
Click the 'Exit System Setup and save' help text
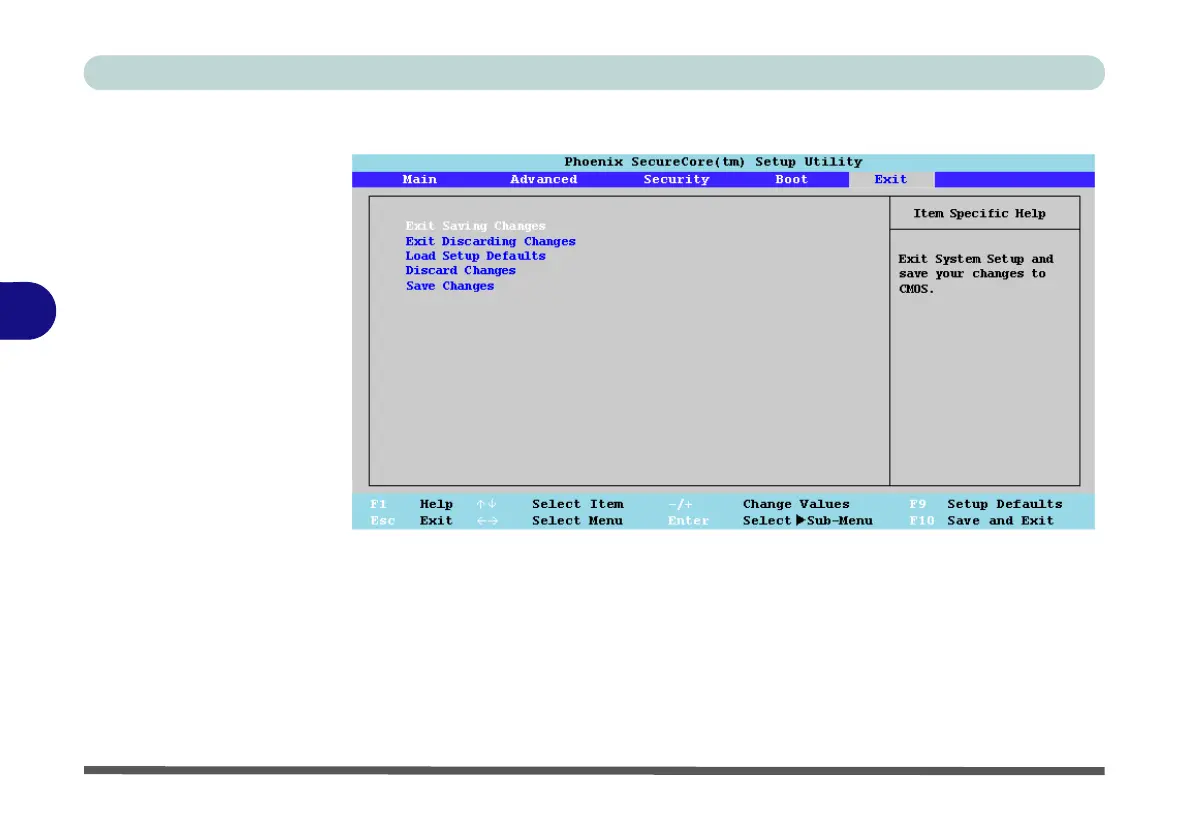click(976, 274)
